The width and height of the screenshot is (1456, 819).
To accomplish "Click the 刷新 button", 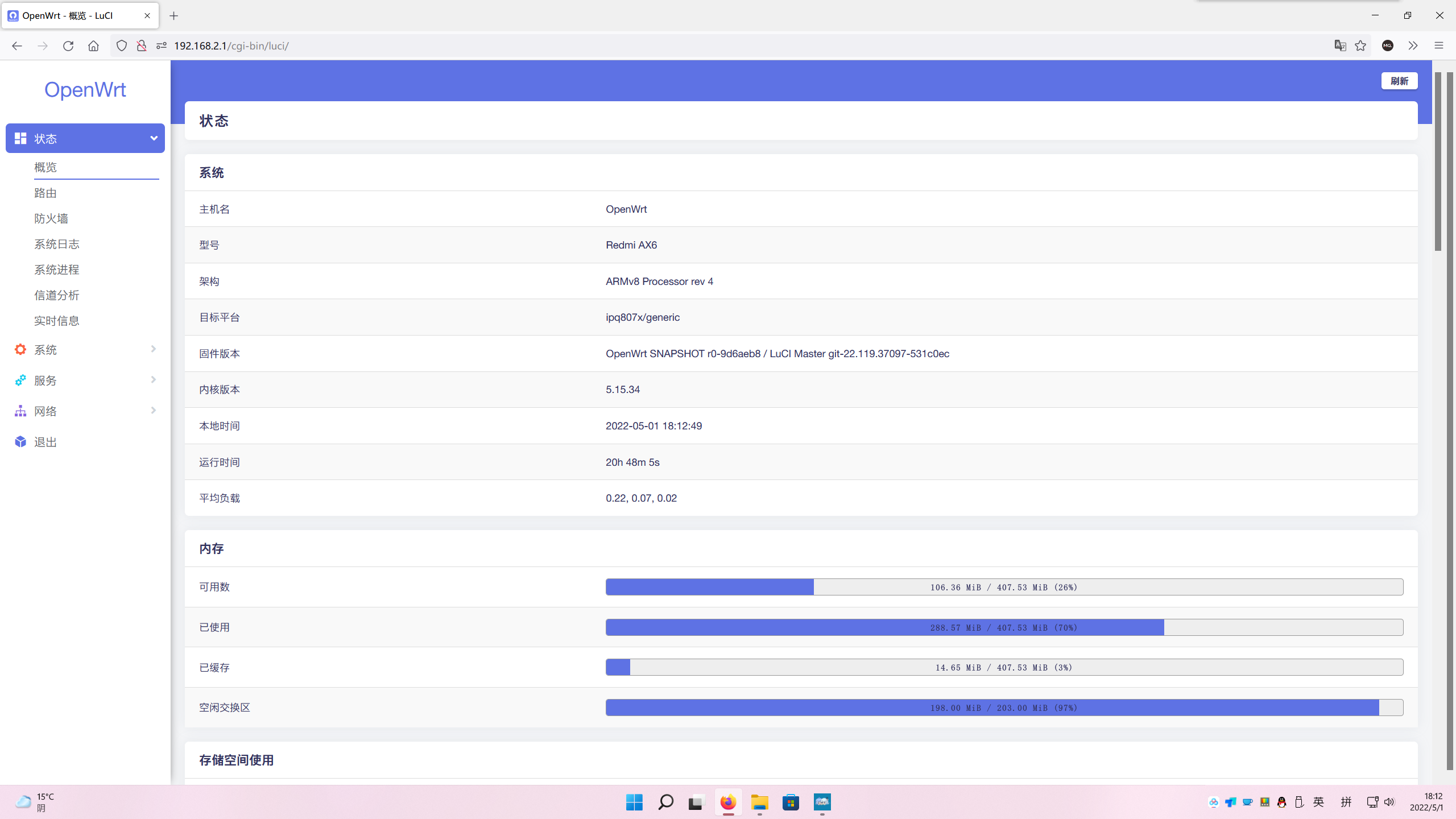I will [x=1399, y=81].
